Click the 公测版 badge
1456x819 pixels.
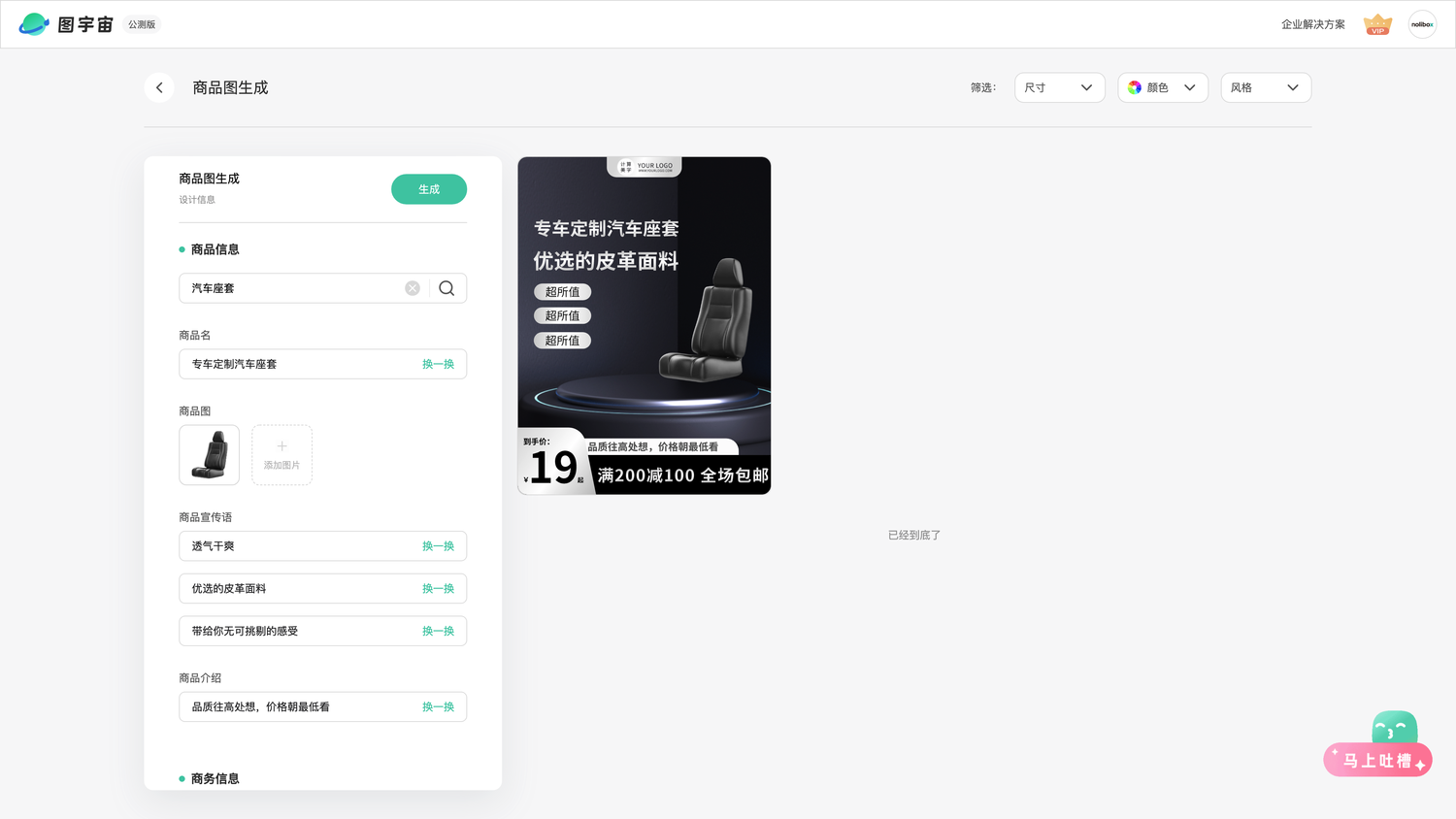click(x=142, y=24)
